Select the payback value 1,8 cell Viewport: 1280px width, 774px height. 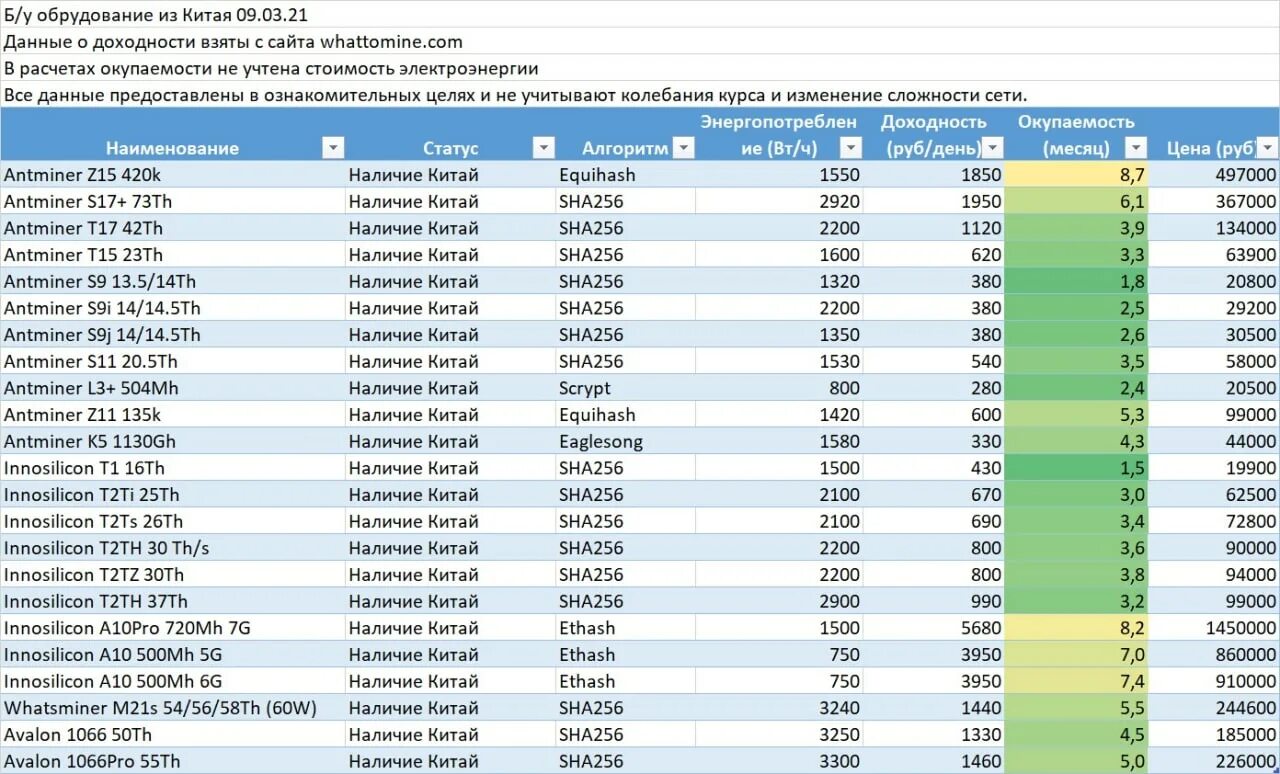pyautogui.click(x=1076, y=281)
